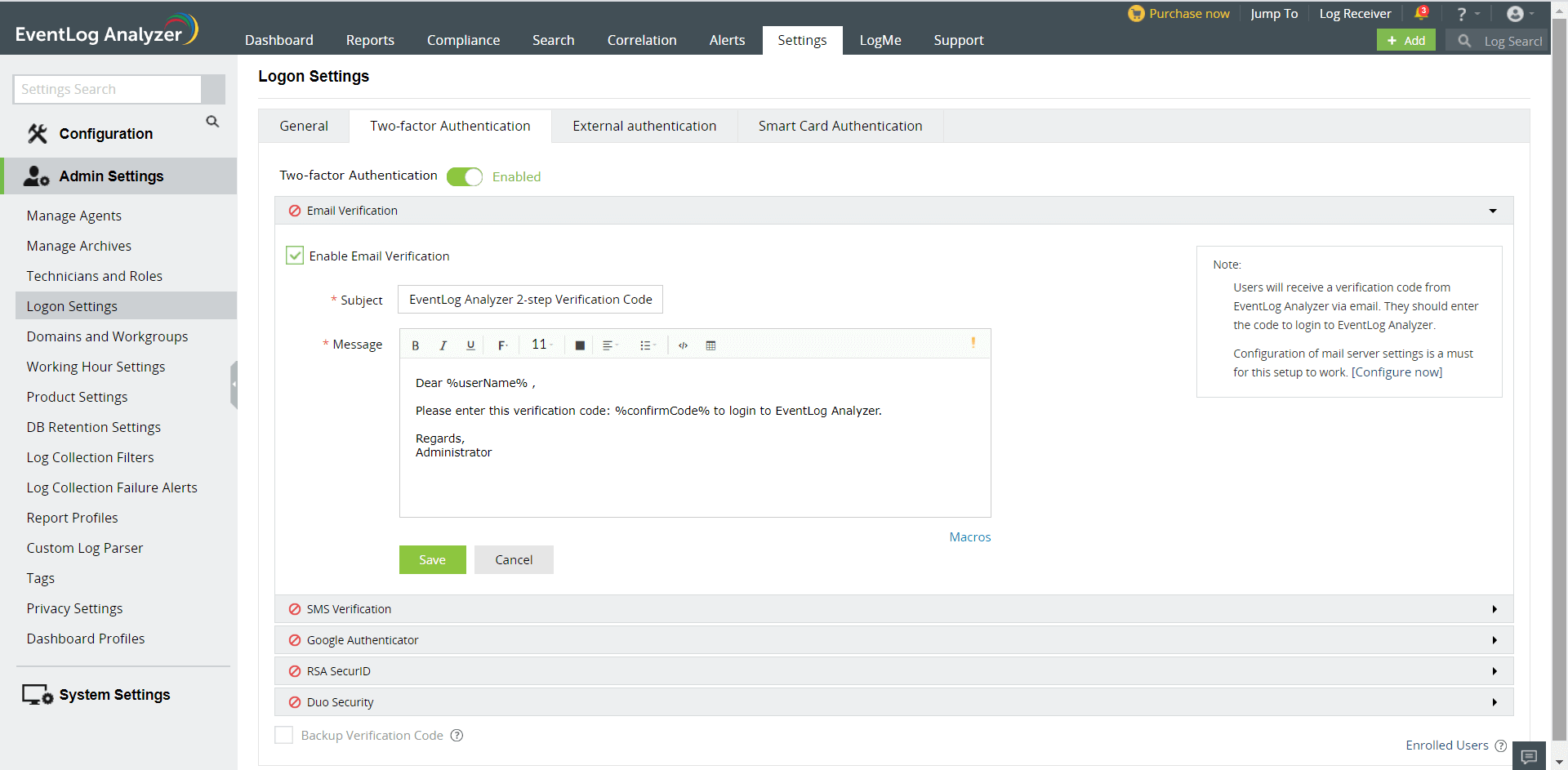This screenshot has width=1568, height=770.
Task: Select the Two-factor Authentication tab
Action: 450,126
